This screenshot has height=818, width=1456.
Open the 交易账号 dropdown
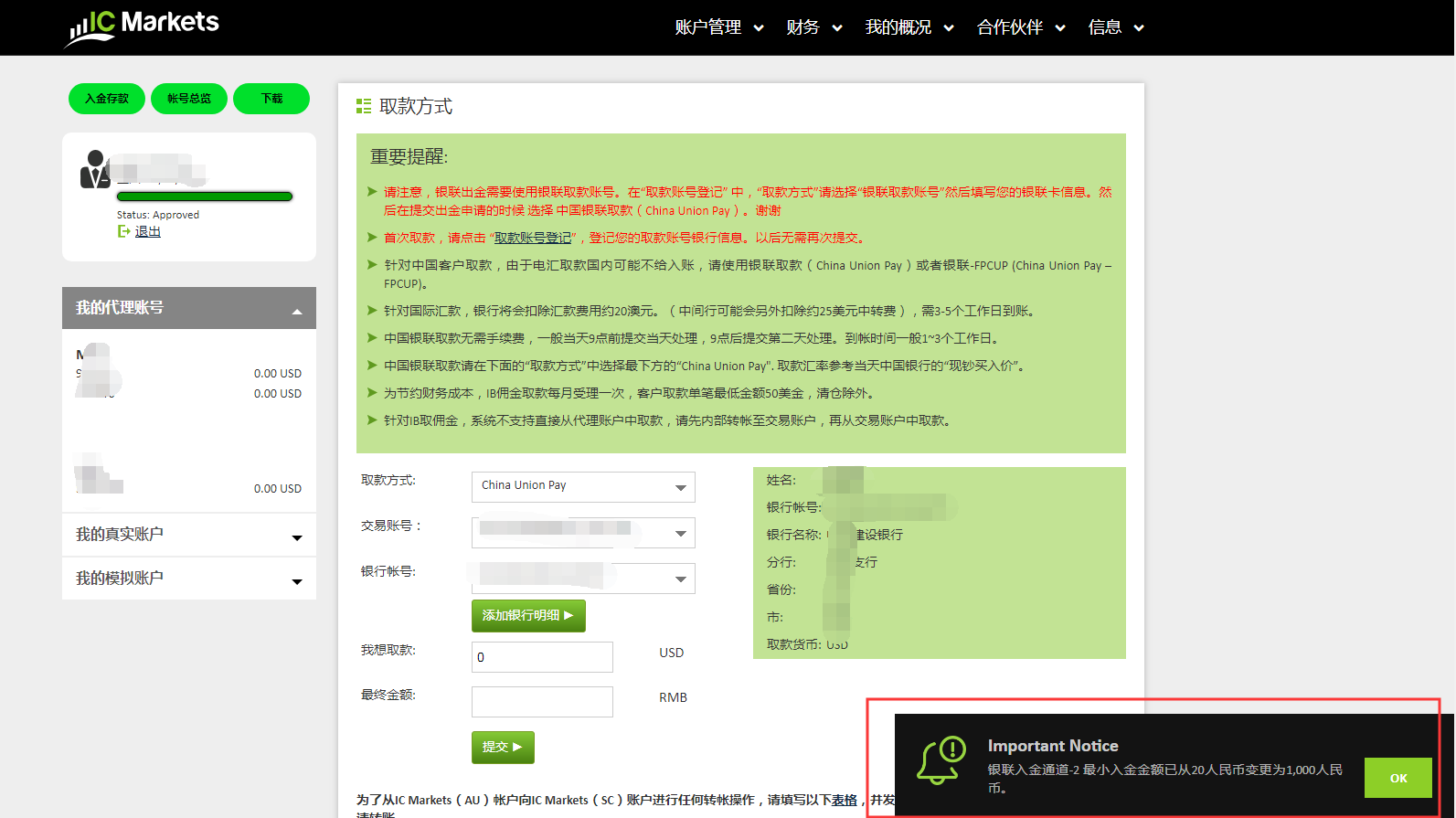pyautogui.click(x=583, y=532)
